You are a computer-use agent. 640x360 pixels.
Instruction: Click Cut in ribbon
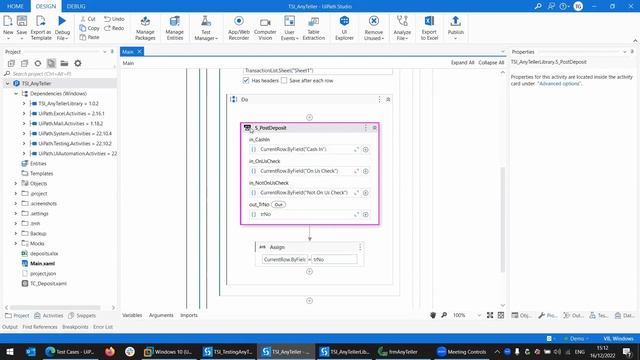click(88, 19)
